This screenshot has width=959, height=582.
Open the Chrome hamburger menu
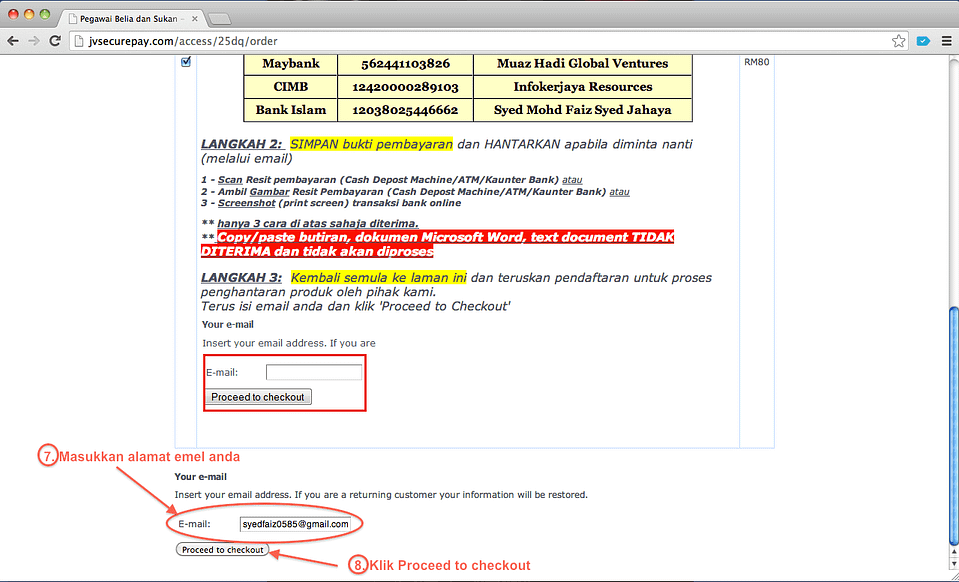(x=946, y=41)
